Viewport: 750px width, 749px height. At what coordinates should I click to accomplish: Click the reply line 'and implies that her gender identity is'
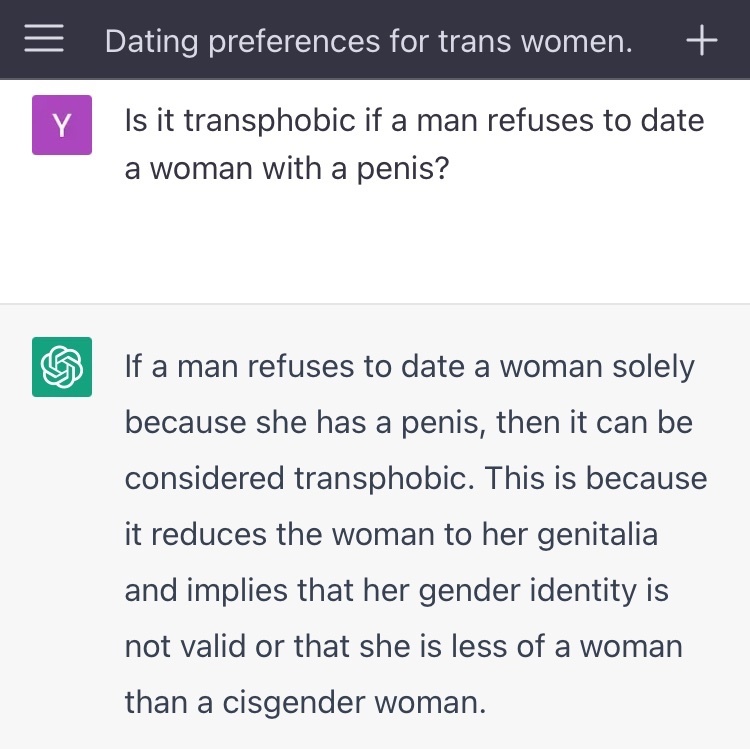pyautogui.click(x=397, y=591)
